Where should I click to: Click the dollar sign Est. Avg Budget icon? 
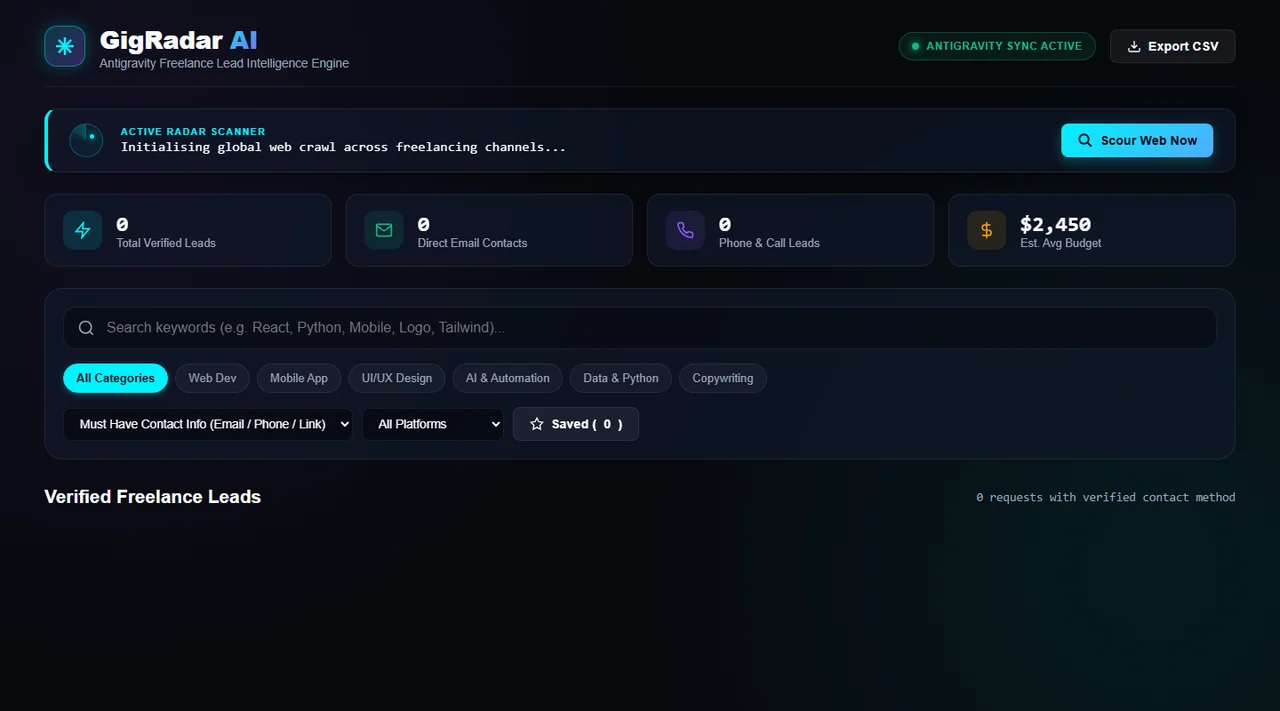[986, 230]
